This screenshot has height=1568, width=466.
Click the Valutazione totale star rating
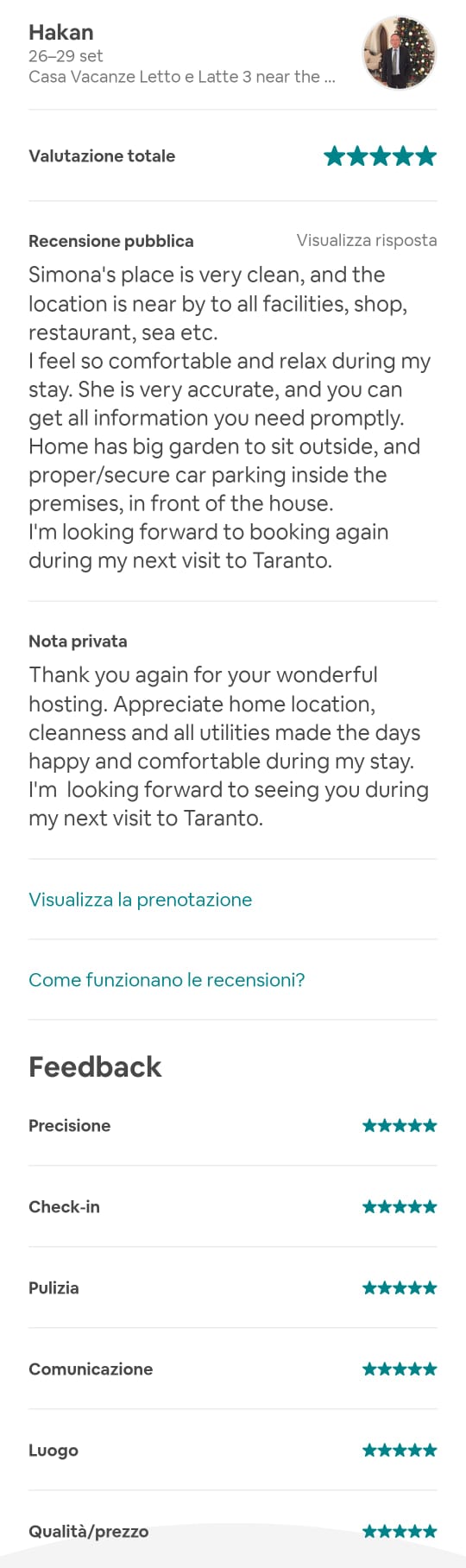click(x=380, y=156)
